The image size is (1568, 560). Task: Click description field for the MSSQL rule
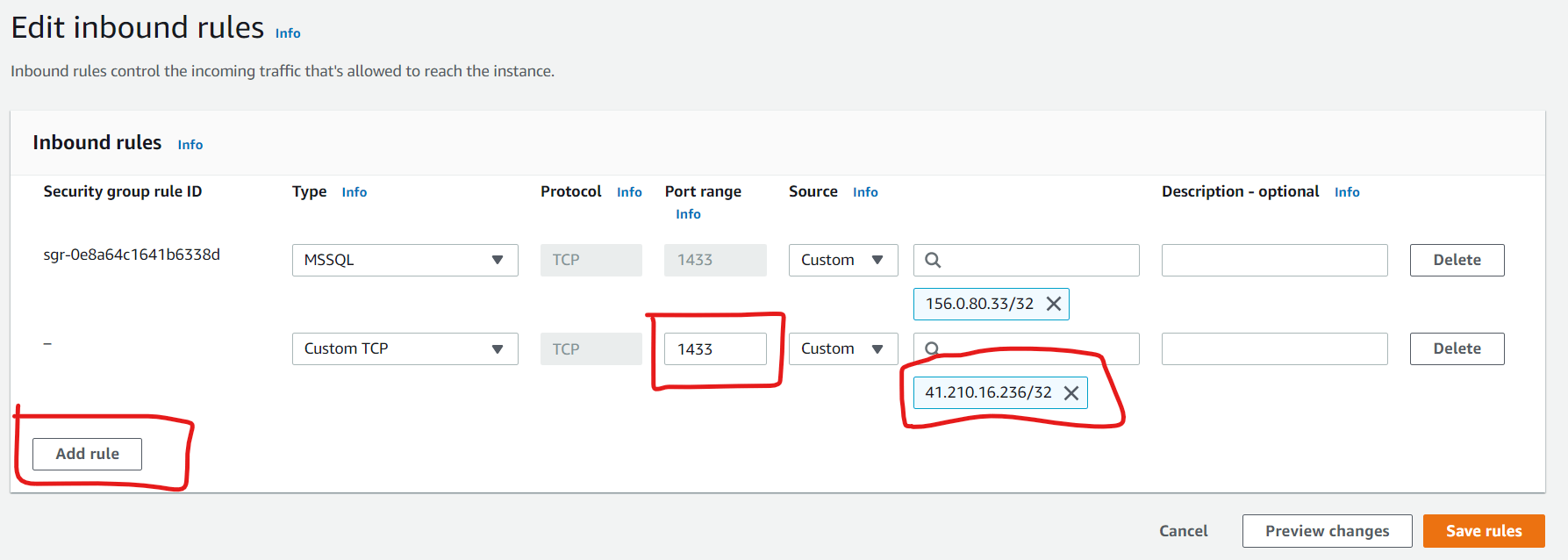(x=1274, y=260)
